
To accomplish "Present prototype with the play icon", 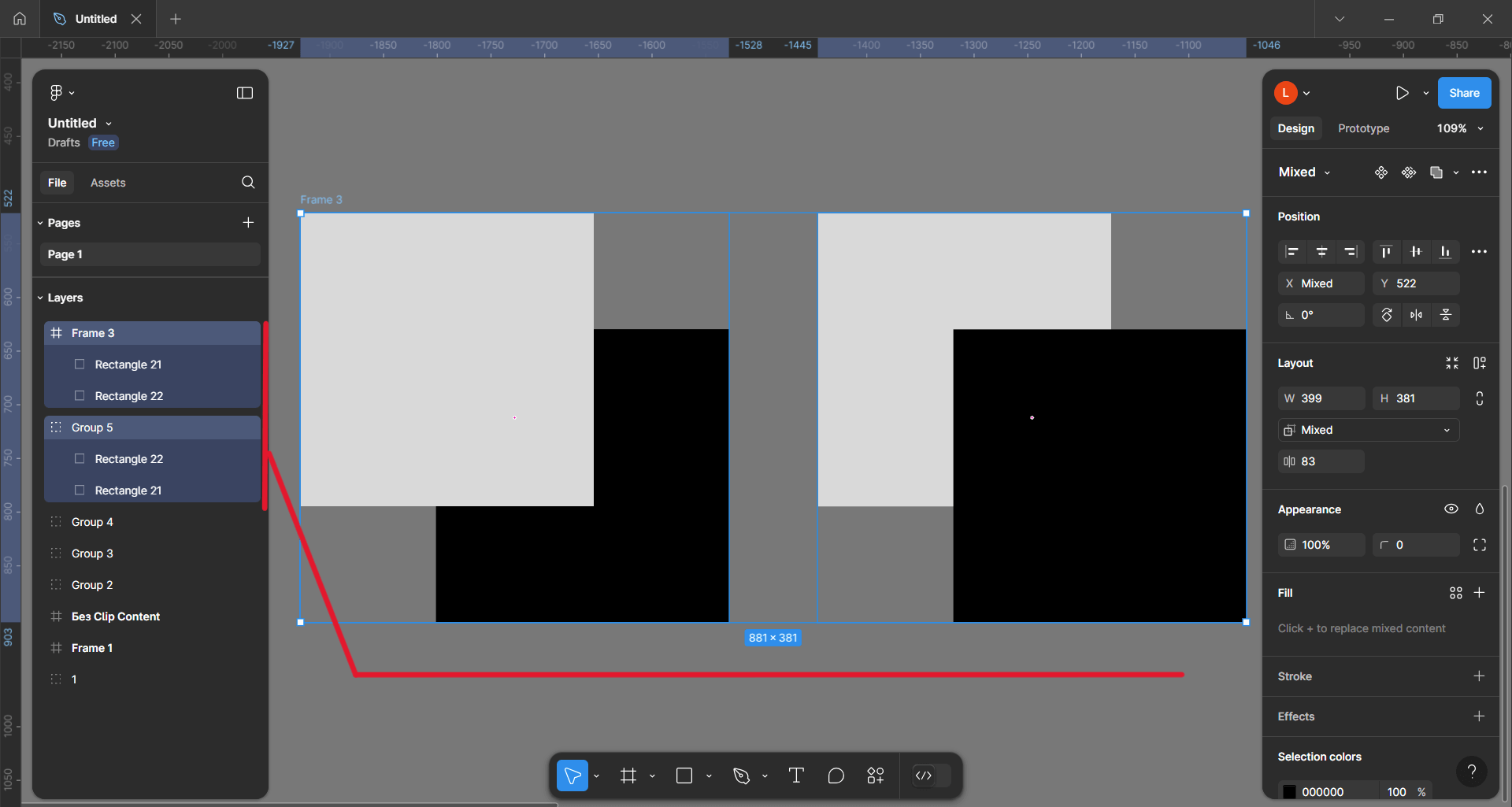I will click(1402, 93).
